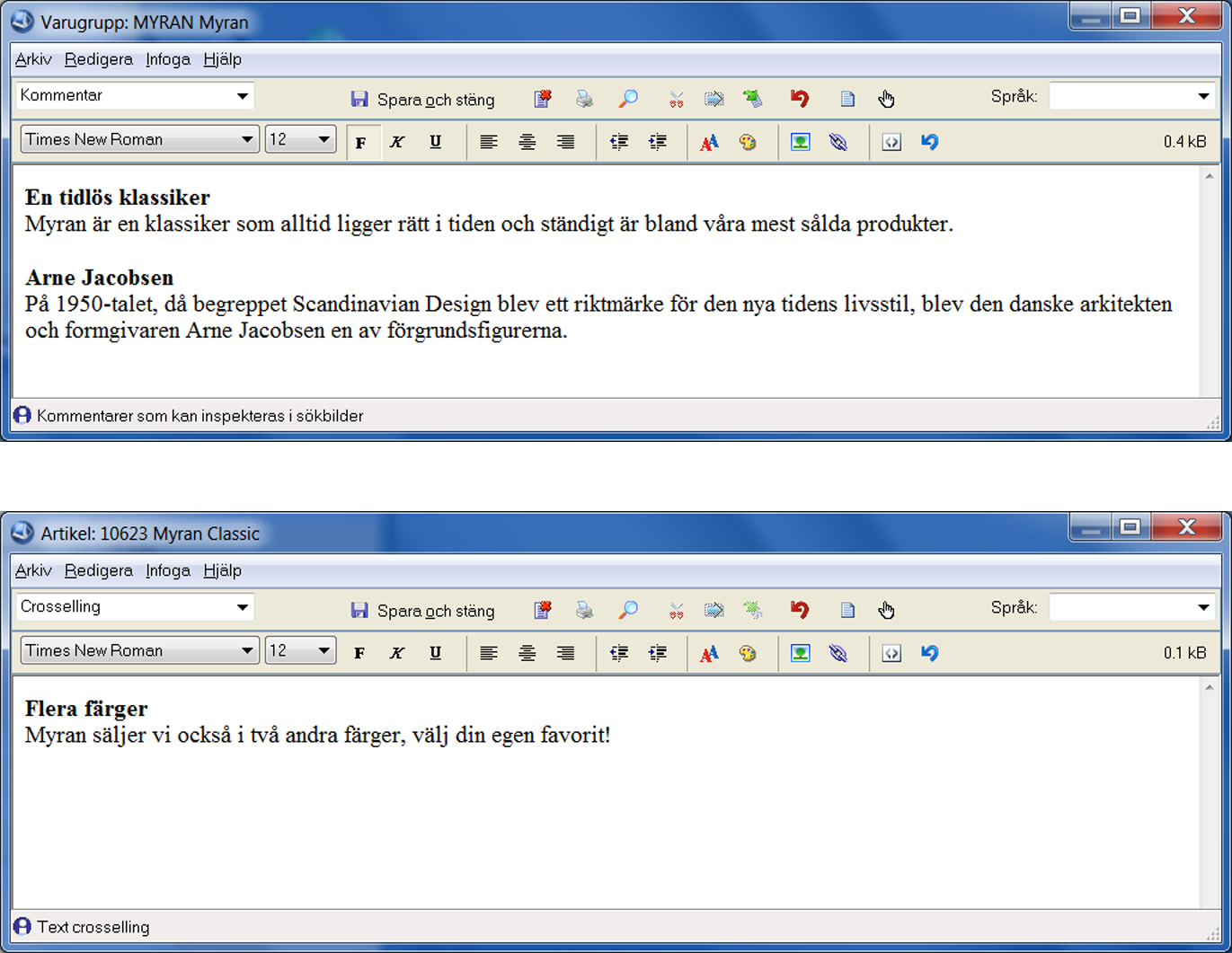Center text in Artikel window

click(x=527, y=653)
